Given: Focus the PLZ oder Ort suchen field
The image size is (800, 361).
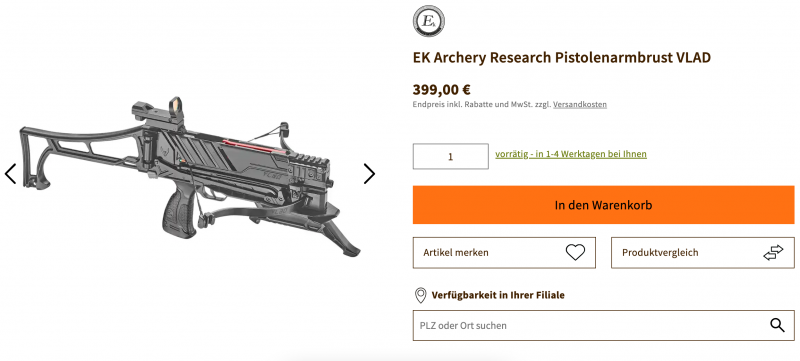Looking at the screenshot, I should pos(604,325).
